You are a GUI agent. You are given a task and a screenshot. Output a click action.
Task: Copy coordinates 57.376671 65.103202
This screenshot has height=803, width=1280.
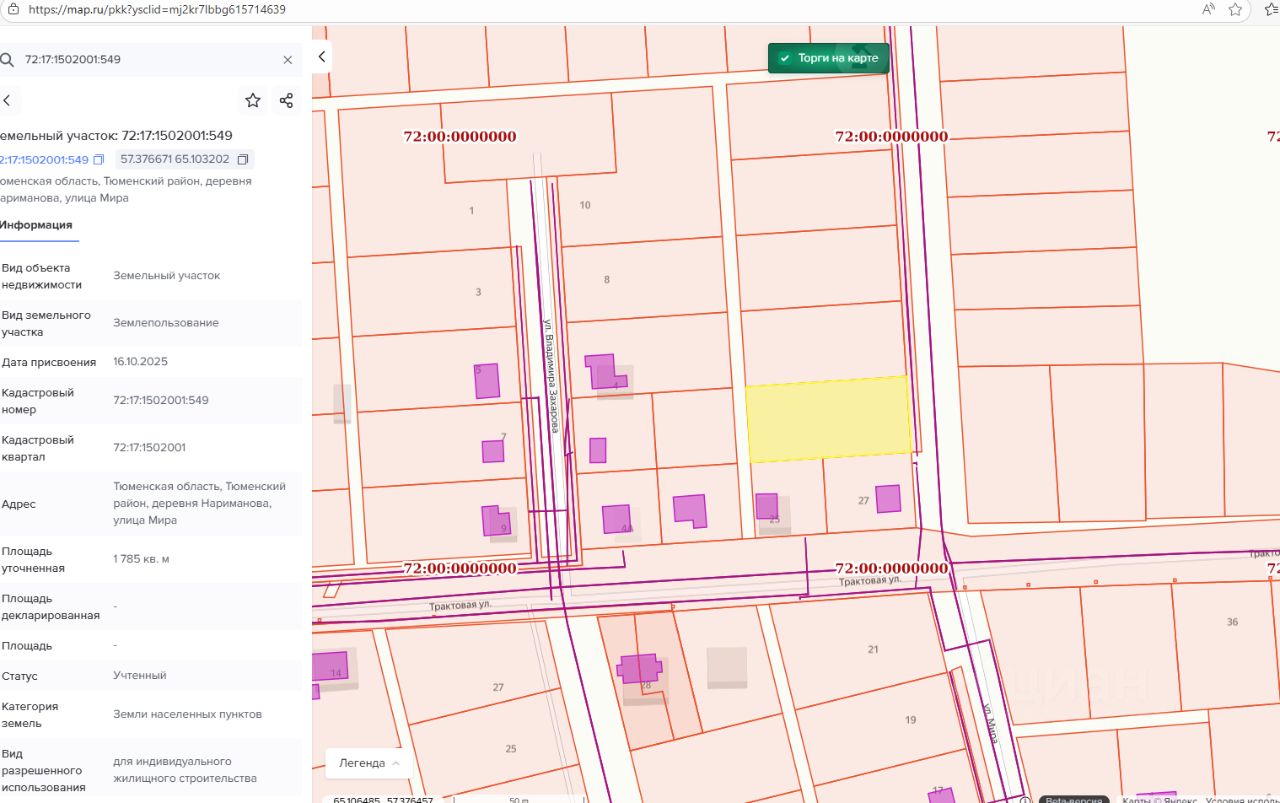point(243,160)
